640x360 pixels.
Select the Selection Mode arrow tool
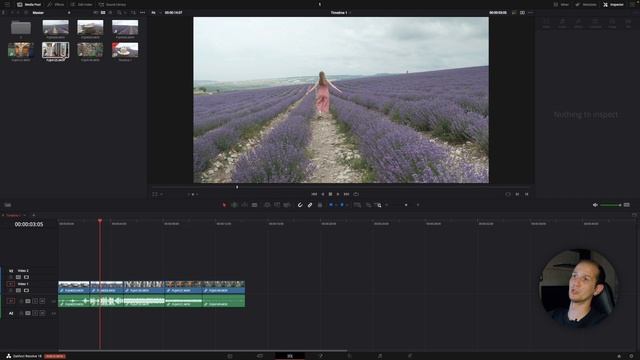click(224, 205)
